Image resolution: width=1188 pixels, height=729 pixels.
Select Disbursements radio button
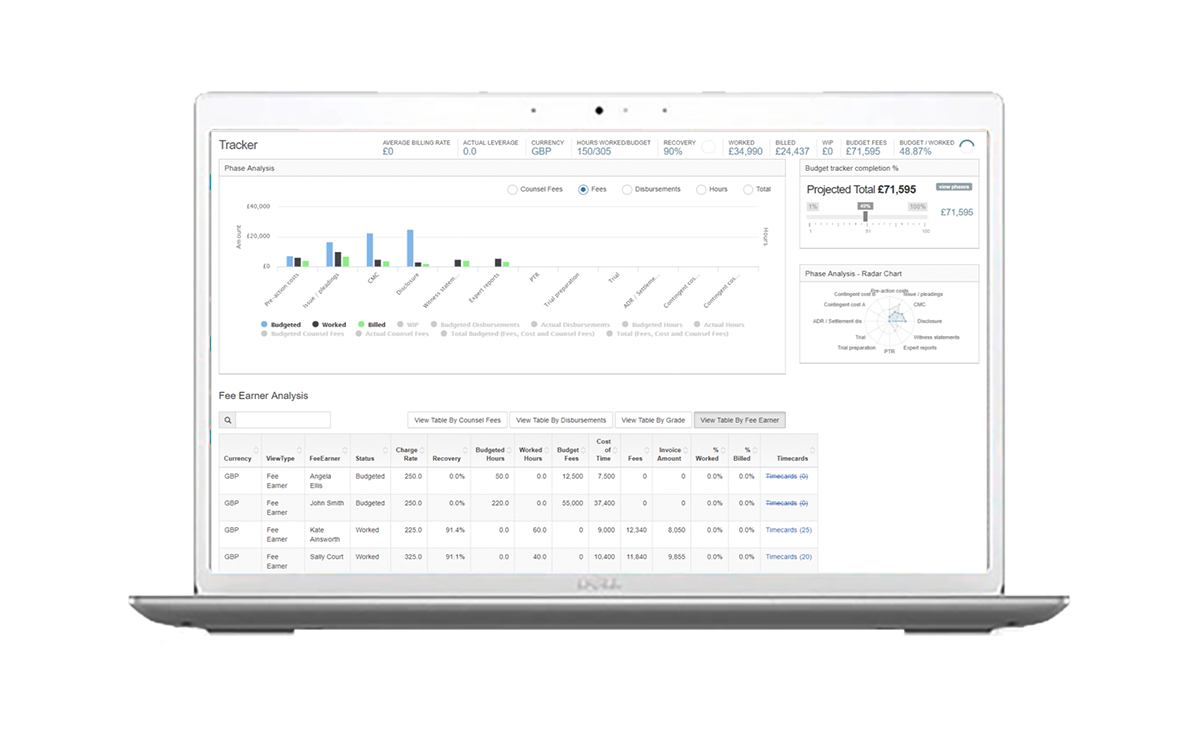point(627,189)
